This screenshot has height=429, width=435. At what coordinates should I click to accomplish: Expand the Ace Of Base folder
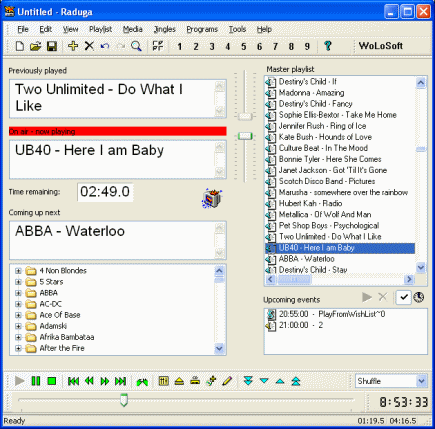coord(18,315)
